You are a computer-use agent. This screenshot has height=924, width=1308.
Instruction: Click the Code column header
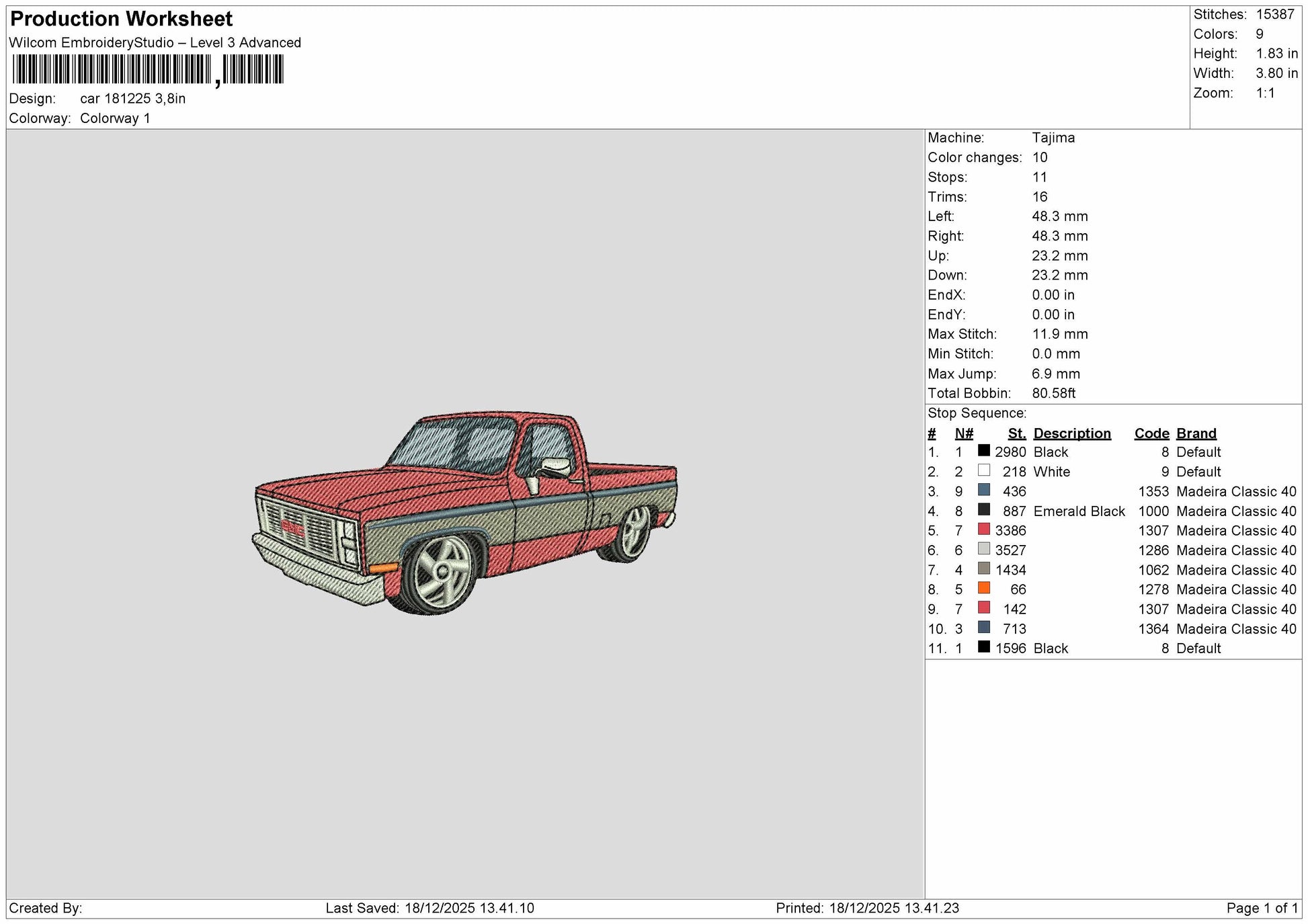[x=1151, y=433]
